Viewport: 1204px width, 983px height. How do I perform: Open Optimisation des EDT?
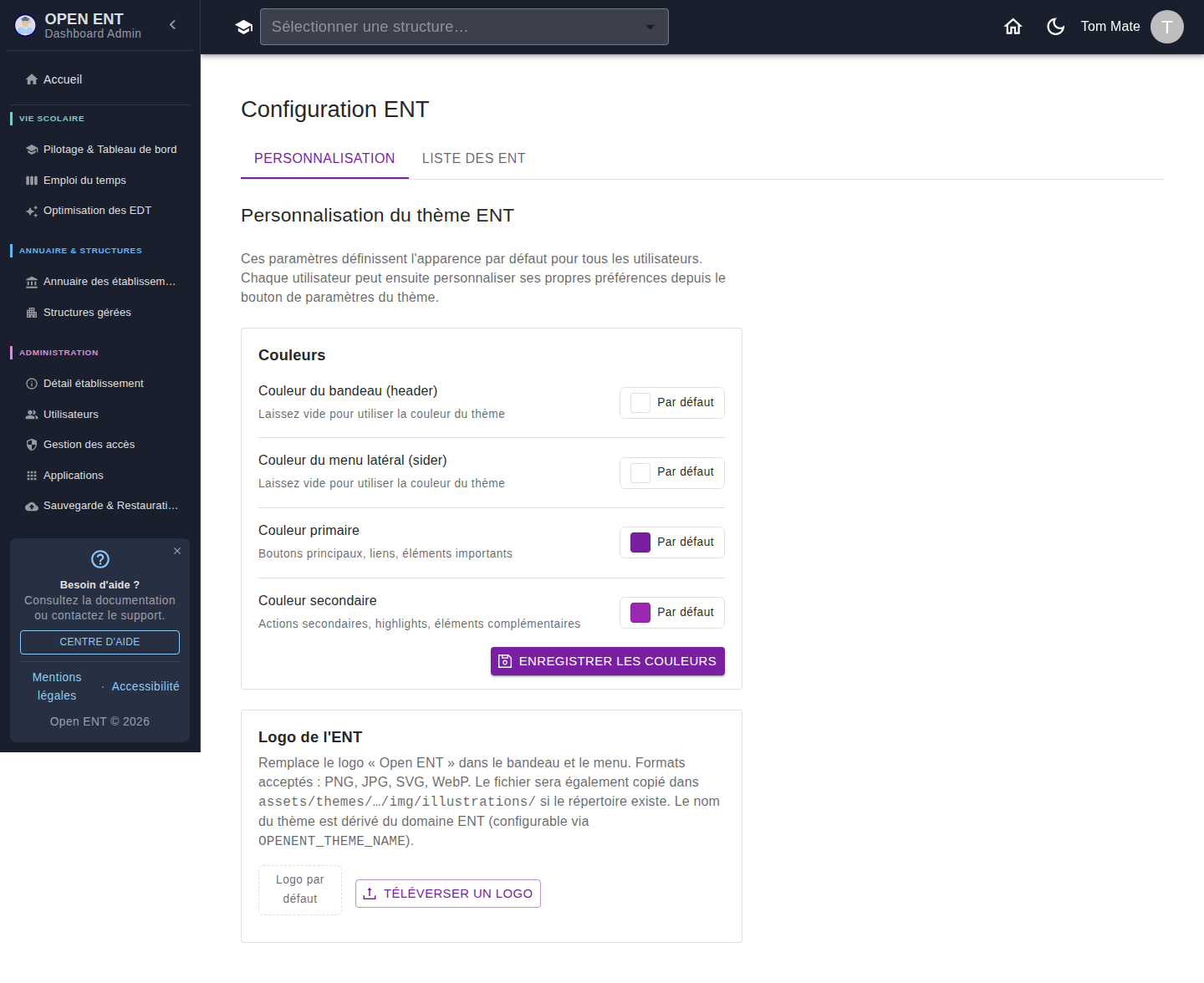click(x=99, y=211)
